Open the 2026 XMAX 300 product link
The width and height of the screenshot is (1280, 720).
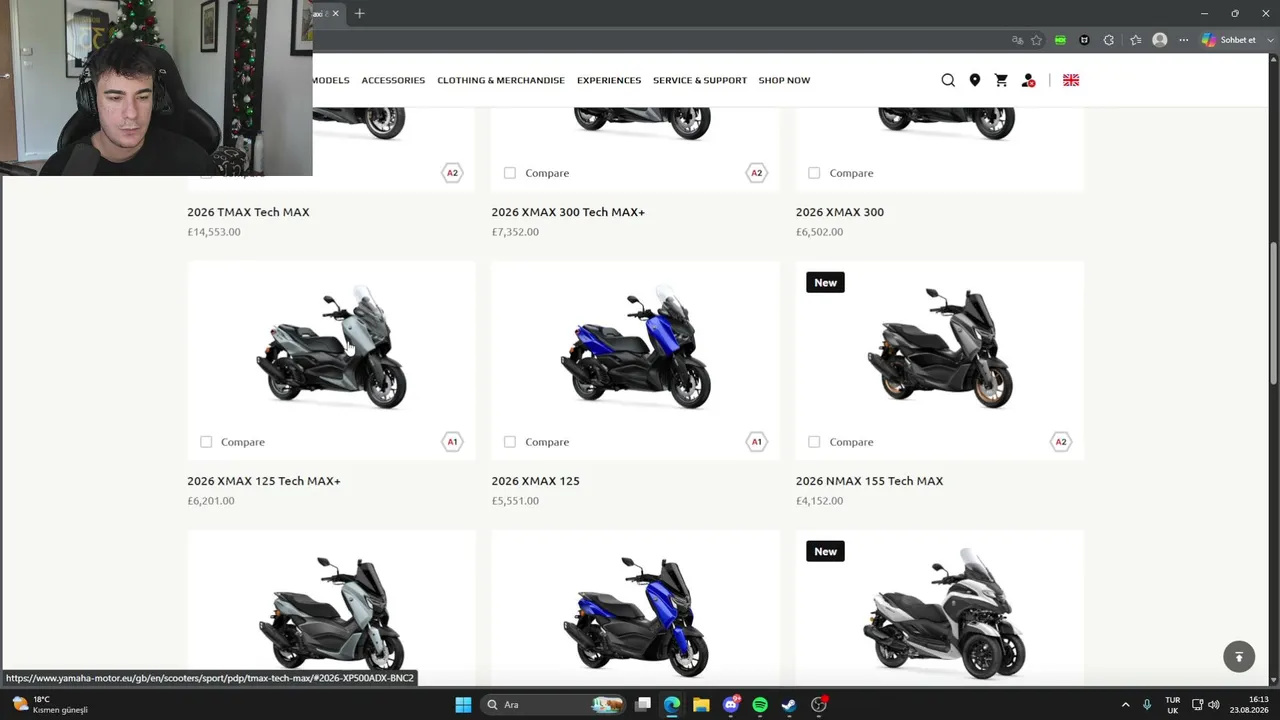point(840,212)
